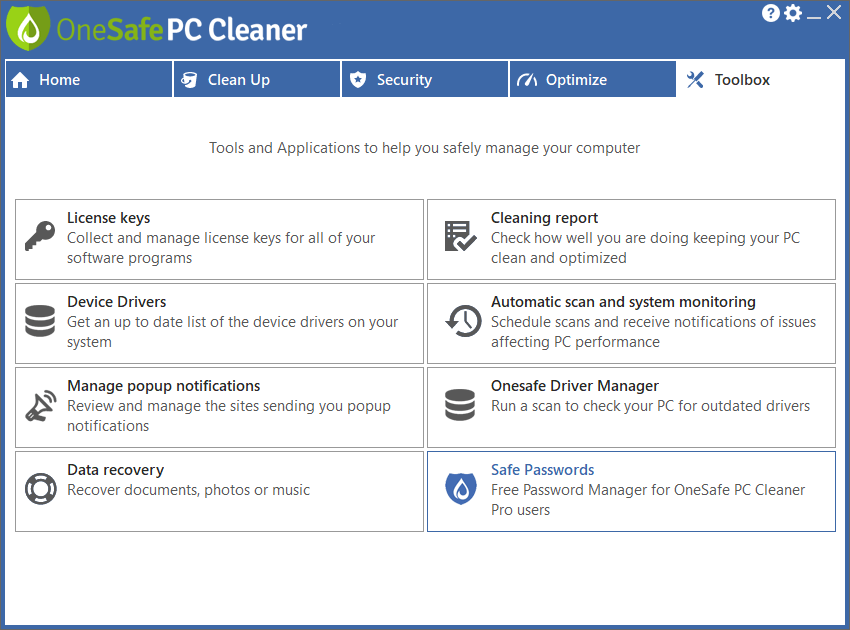Switch to the Home tab
This screenshot has height=630, width=850.
tap(89, 79)
